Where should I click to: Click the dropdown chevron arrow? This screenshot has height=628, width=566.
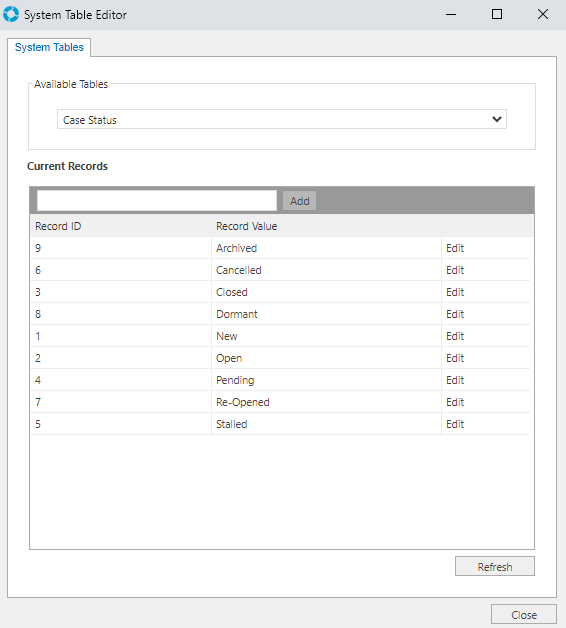497,119
